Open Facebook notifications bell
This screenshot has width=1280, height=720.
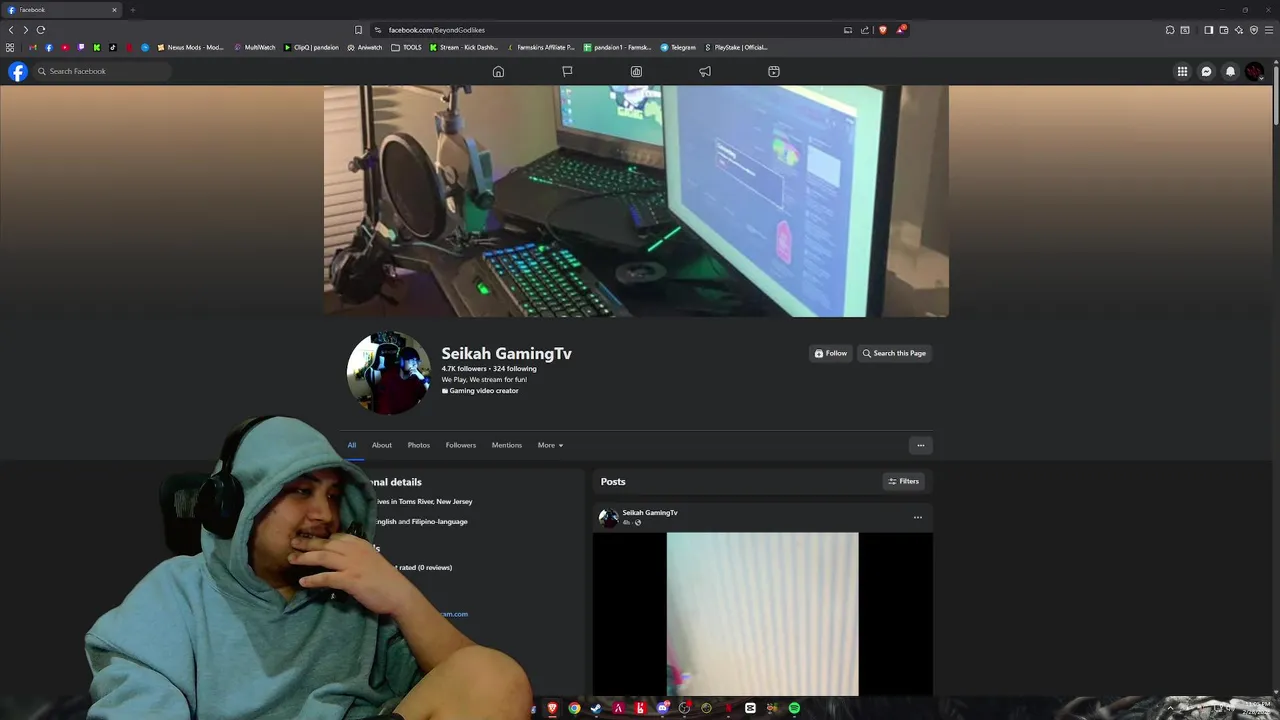(x=1230, y=71)
